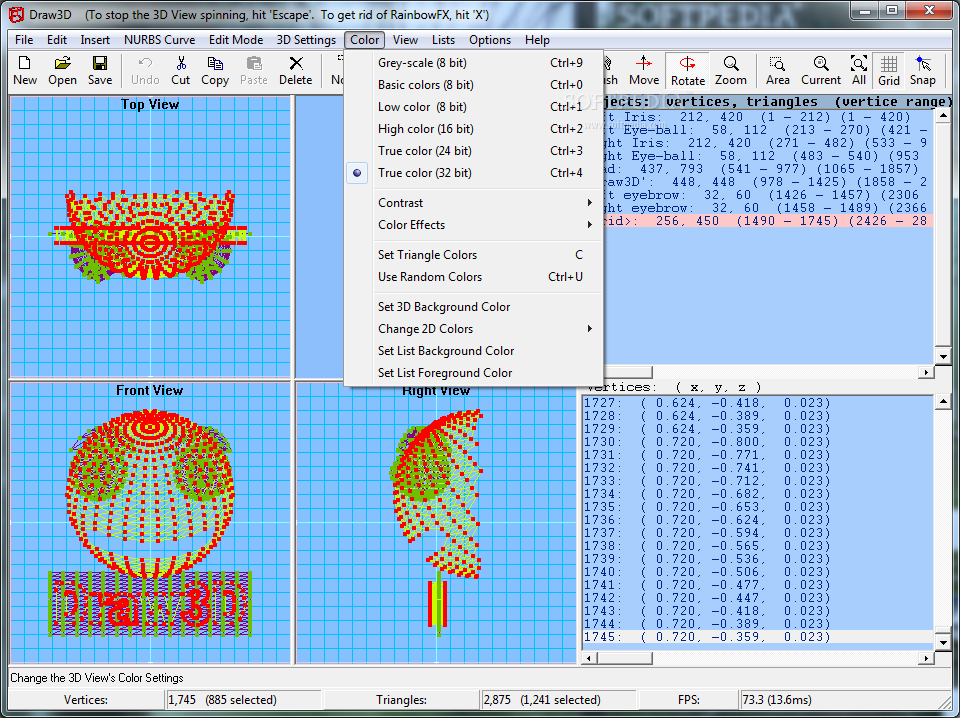Cut selection with the scissors icon

(181, 70)
